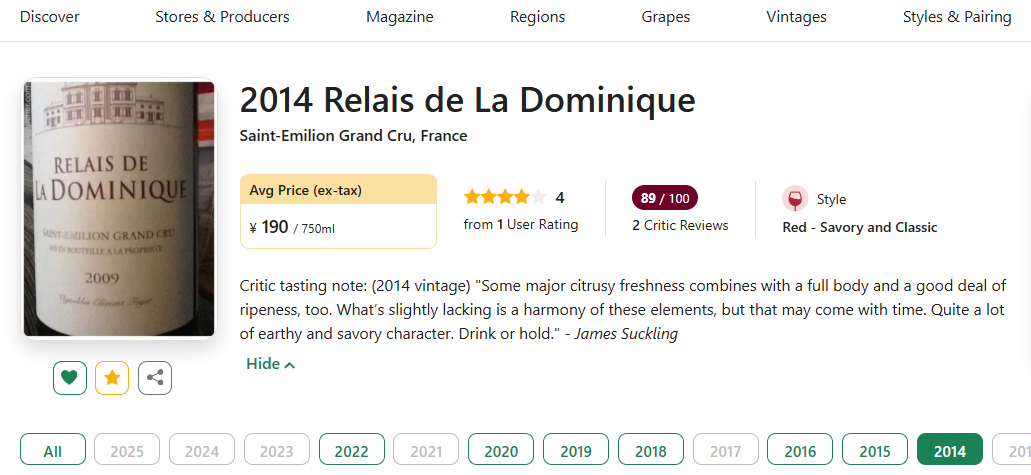1031x475 pixels.
Task: Click the yellow star rating icon
Action: pos(112,378)
